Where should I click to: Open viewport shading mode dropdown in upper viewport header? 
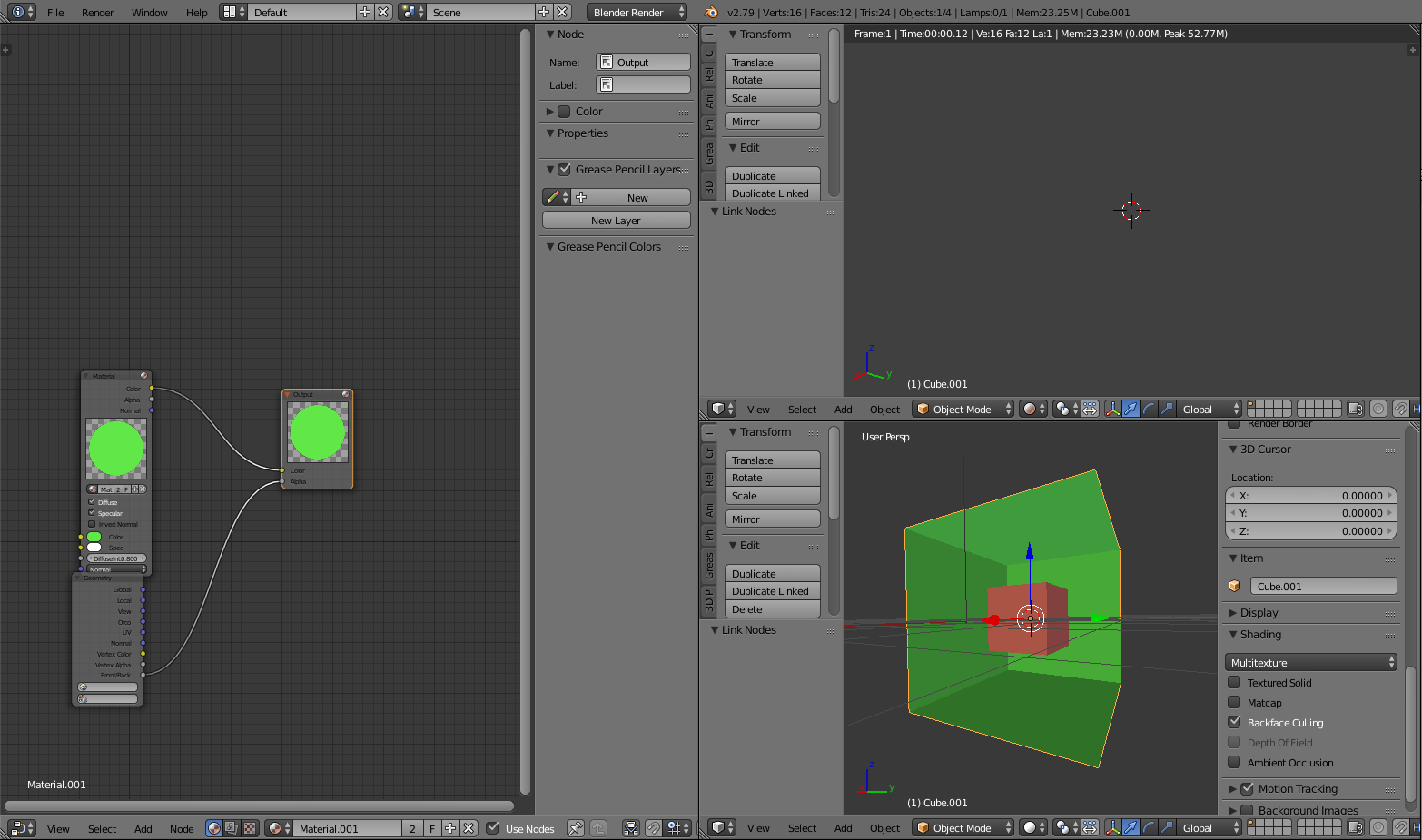[x=1034, y=410]
